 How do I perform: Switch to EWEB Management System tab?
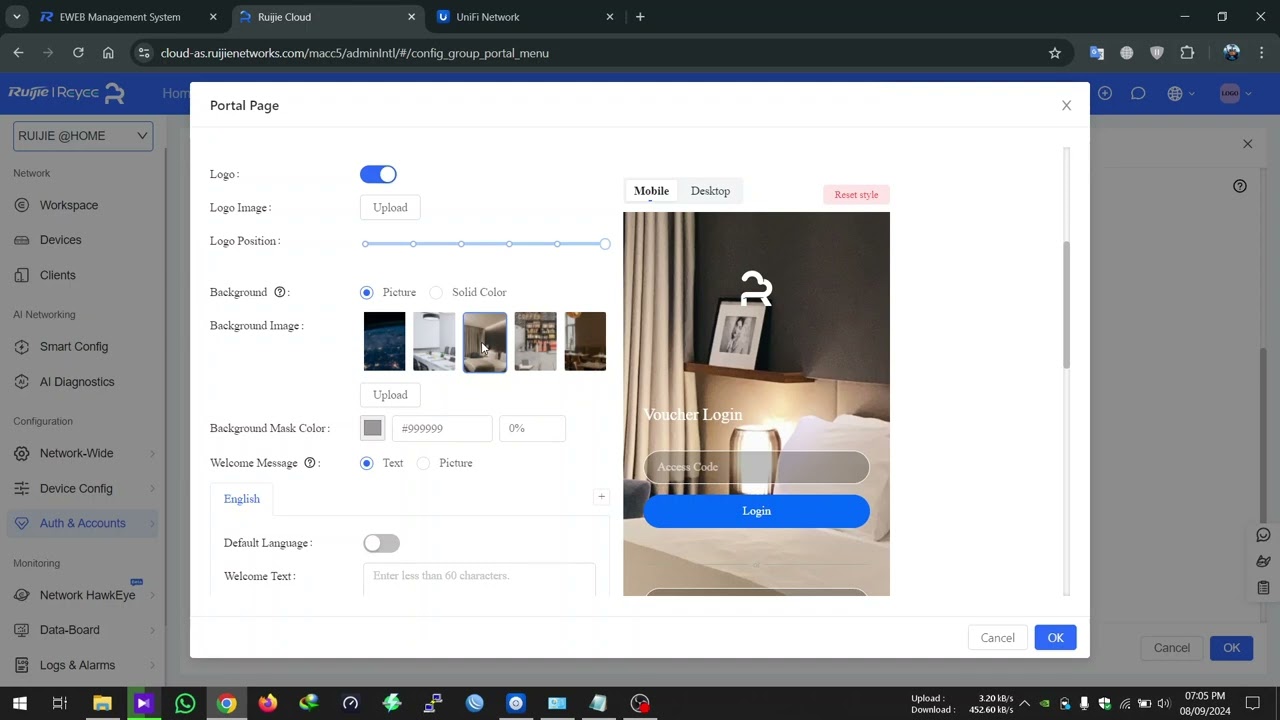[x=129, y=17]
